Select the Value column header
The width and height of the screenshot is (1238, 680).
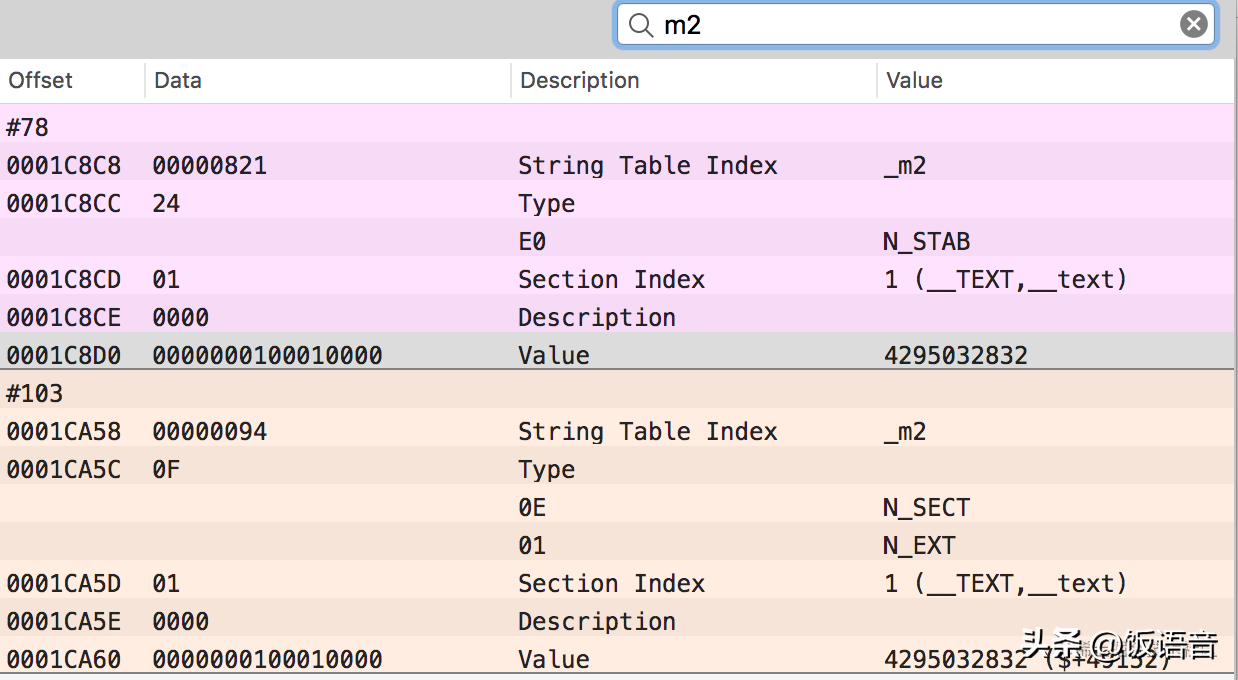(913, 80)
